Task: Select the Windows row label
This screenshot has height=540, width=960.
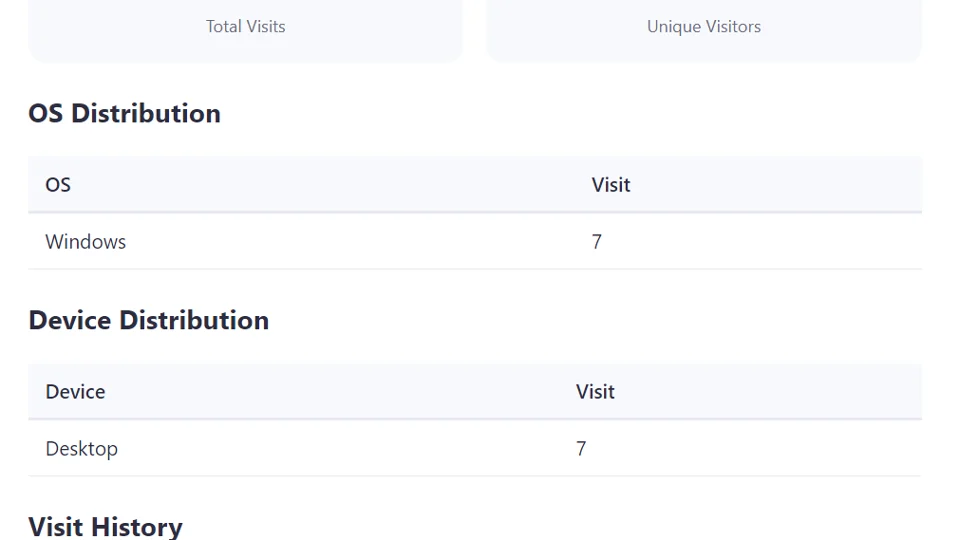Action: point(86,242)
